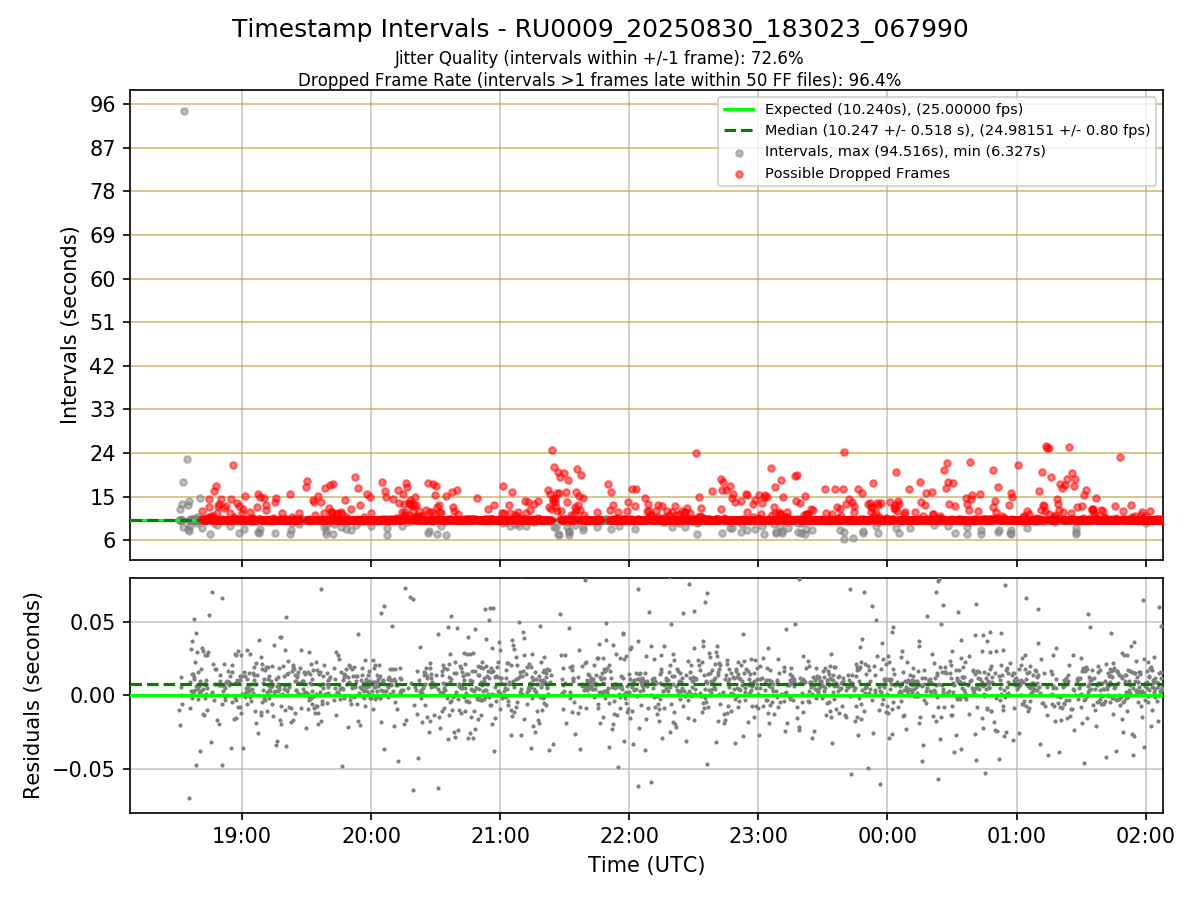Image resolution: width=1200 pixels, height=900 pixels.
Task: Click the gray dot marker in the legend
Action: tap(739, 152)
